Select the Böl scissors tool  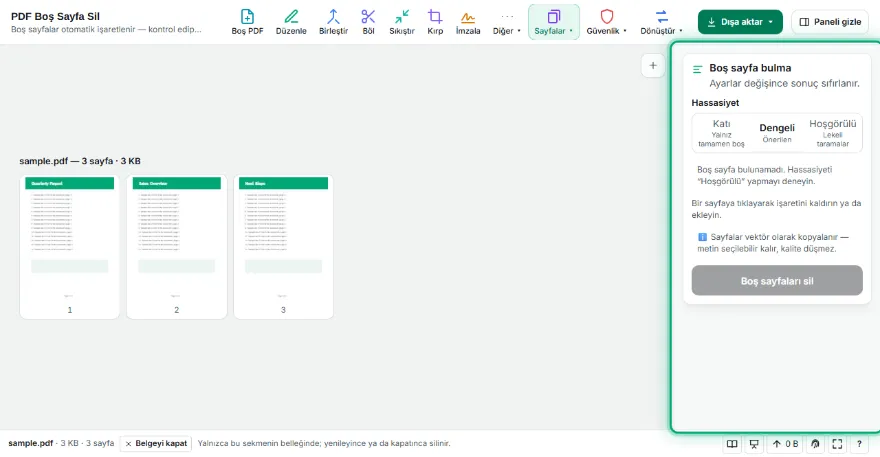(368, 22)
